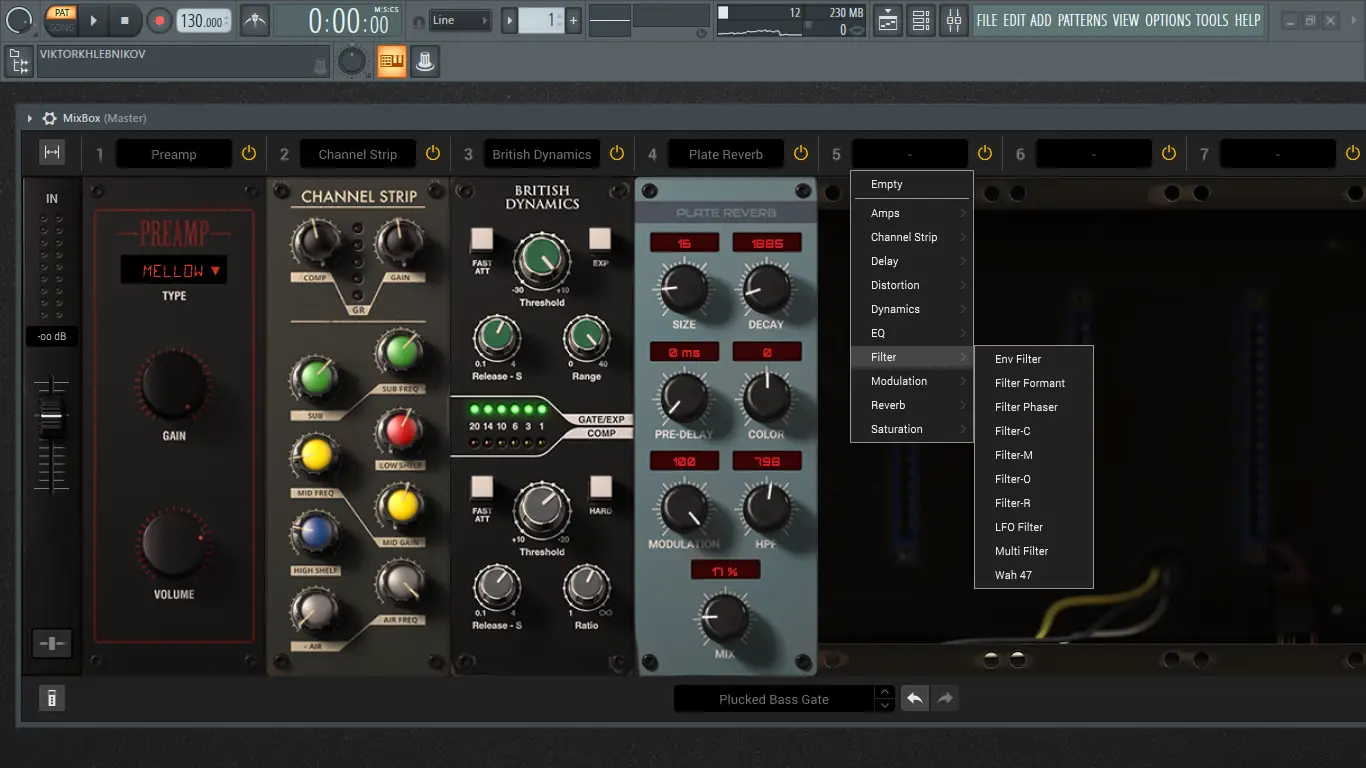Click slot 4 module name Plate Reverb
1366x768 pixels.
click(726, 154)
